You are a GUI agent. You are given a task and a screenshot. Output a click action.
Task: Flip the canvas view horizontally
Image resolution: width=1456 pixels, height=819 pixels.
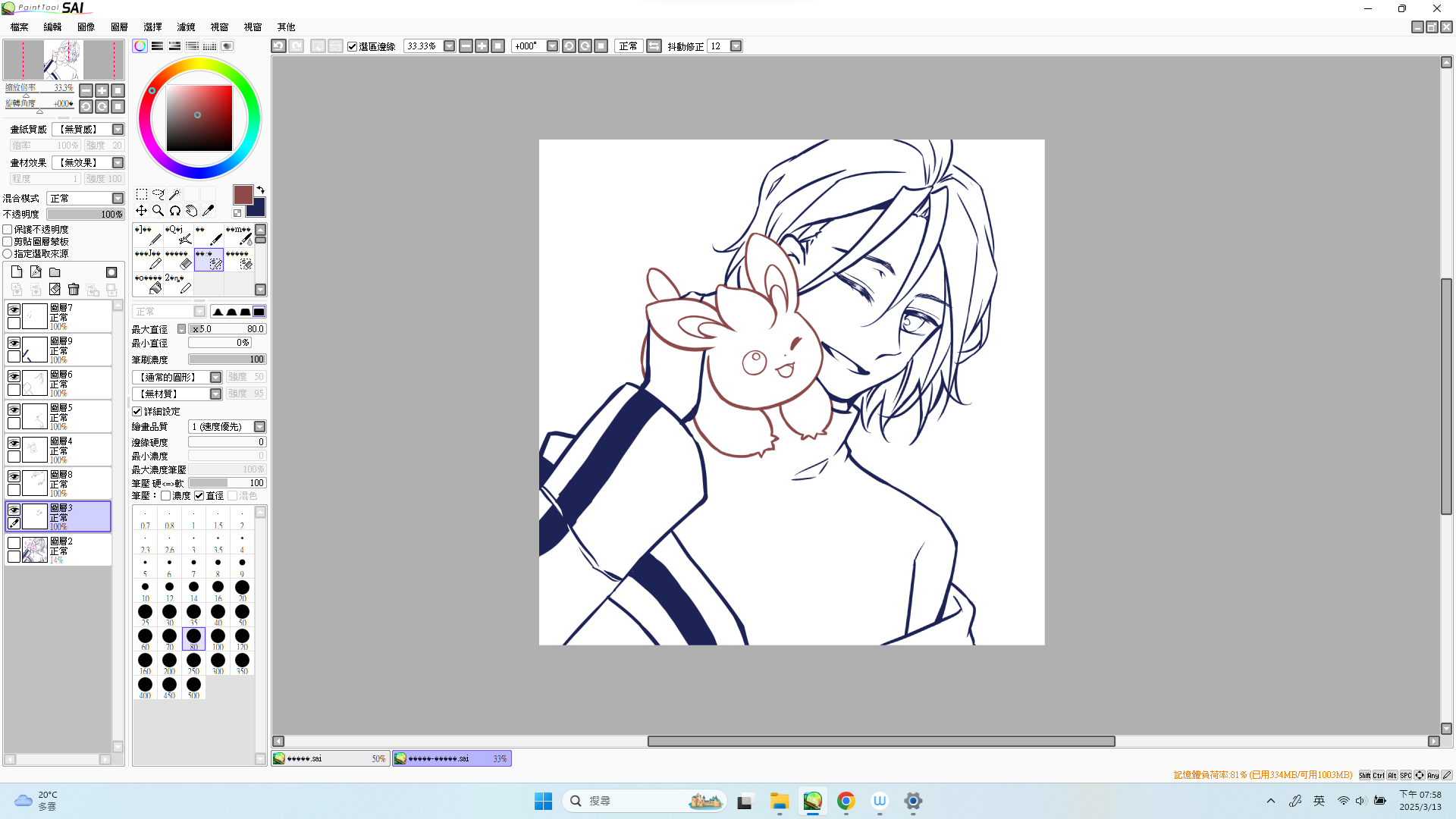tap(654, 46)
